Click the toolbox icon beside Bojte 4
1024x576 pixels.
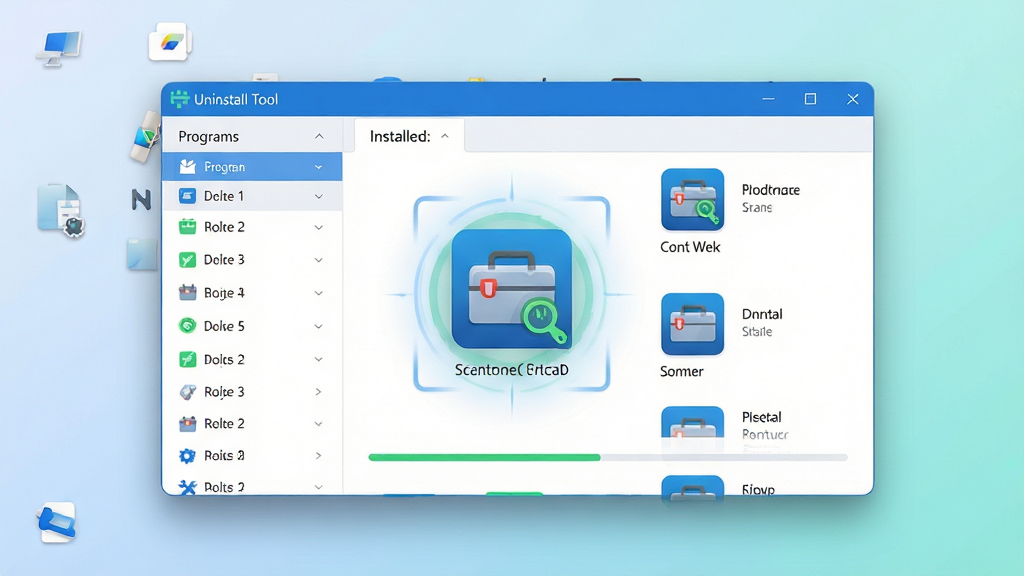pos(187,292)
